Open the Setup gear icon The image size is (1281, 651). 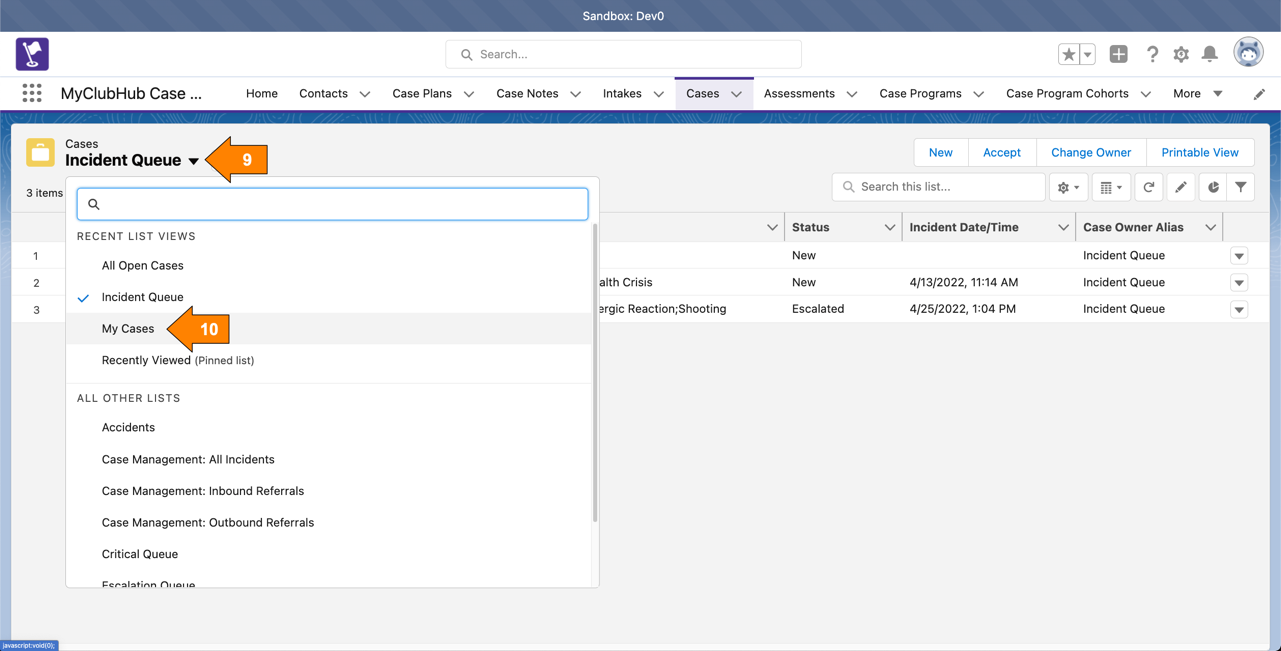1181,55
